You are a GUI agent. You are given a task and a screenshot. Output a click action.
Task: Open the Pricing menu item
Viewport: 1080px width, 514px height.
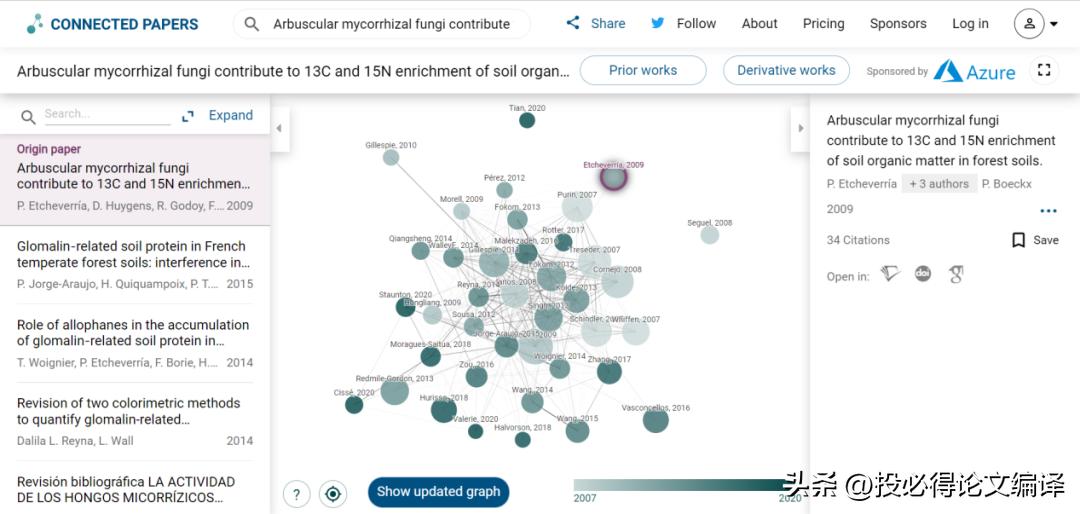(823, 24)
